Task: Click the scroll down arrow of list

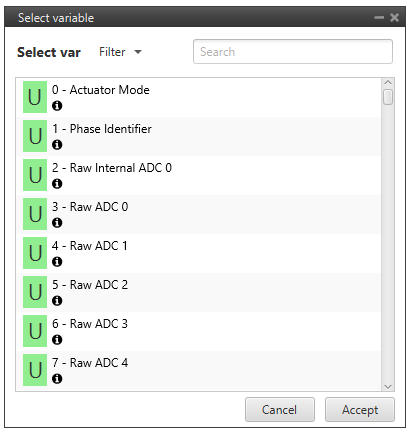Action: pyautogui.click(x=388, y=386)
